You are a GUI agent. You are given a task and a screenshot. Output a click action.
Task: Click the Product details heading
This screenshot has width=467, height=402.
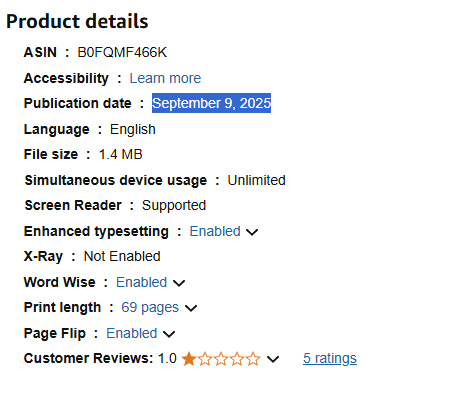pyautogui.click(x=77, y=21)
